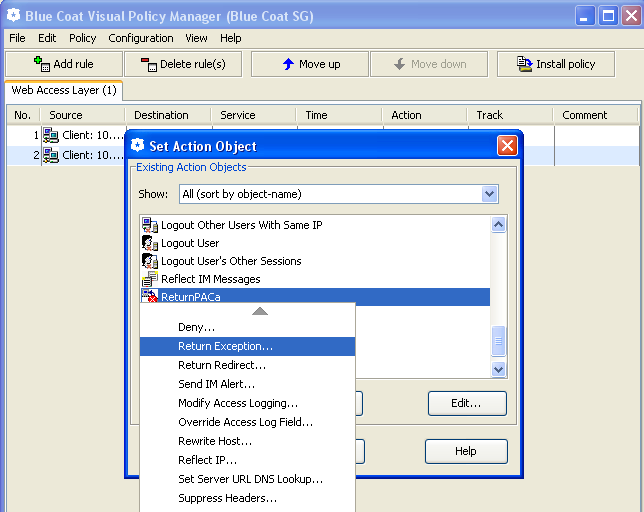Minimize the Visual Policy Manager window
Screen dimensions: 644x512
point(584,16)
